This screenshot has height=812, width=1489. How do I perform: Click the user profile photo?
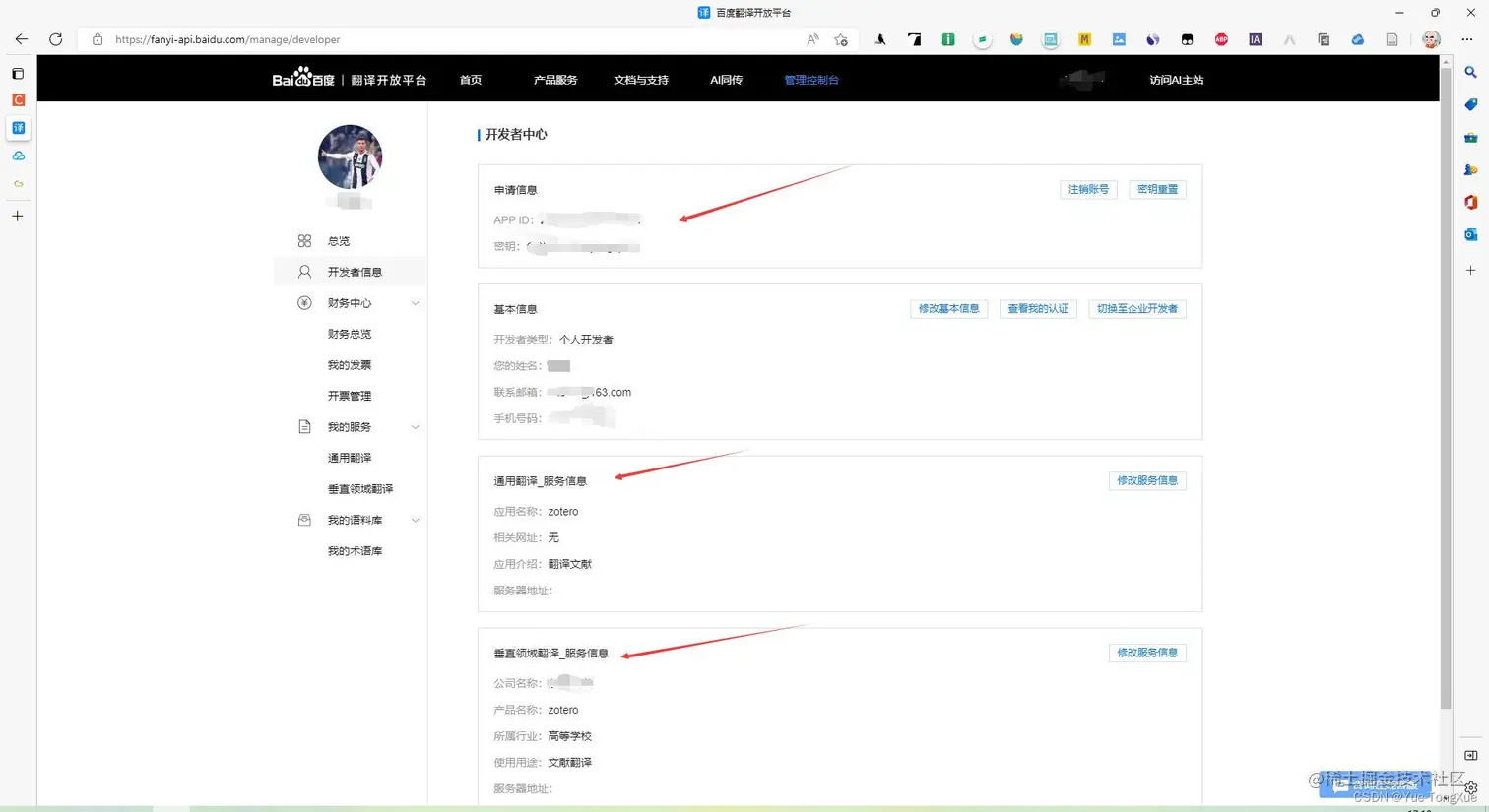click(350, 156)
